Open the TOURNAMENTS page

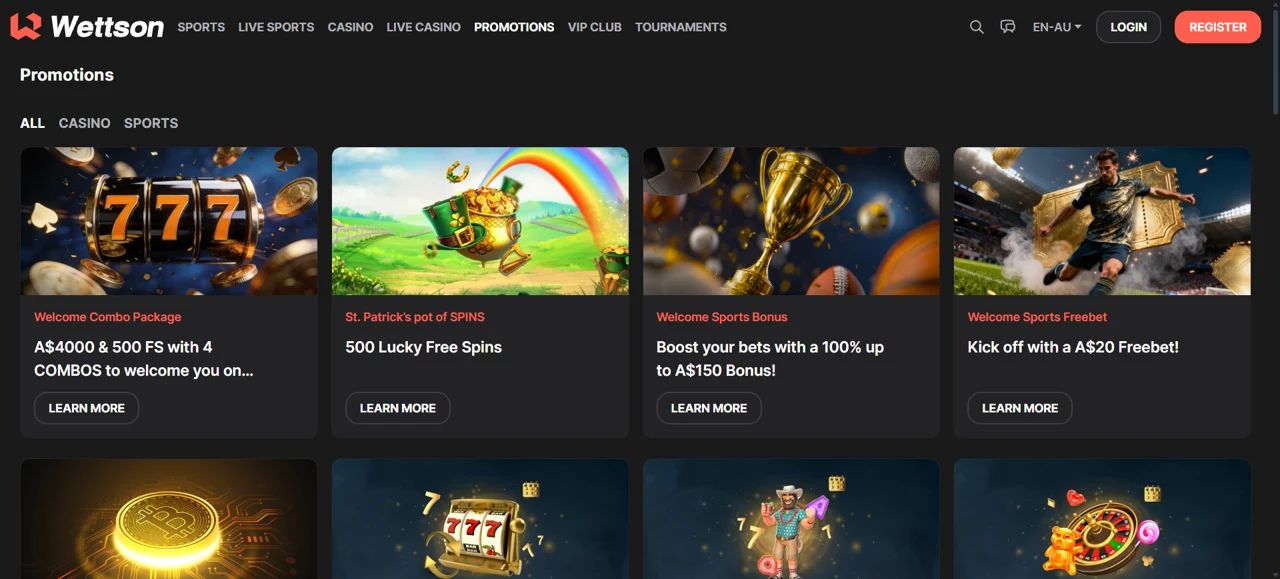680,27
